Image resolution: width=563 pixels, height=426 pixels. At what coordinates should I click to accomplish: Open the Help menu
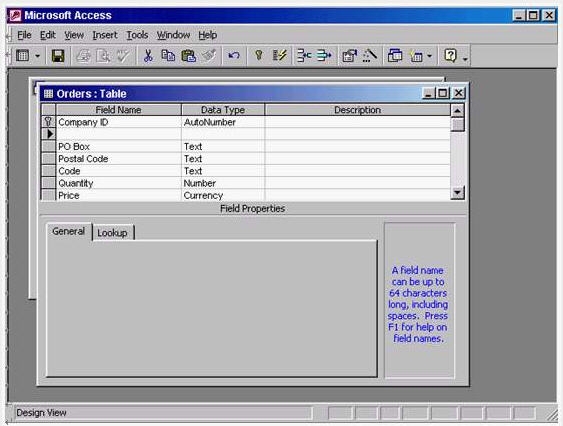coord(208,35)
